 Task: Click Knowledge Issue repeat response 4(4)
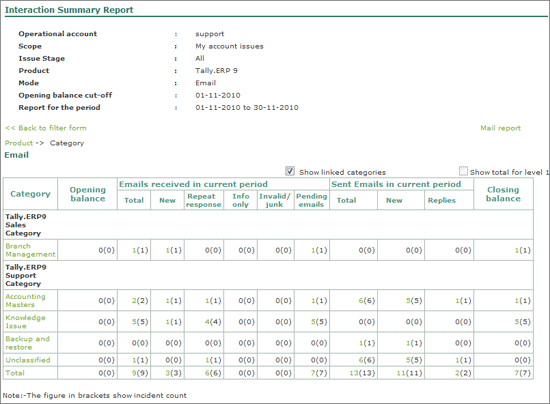click(x=213, y=322)
